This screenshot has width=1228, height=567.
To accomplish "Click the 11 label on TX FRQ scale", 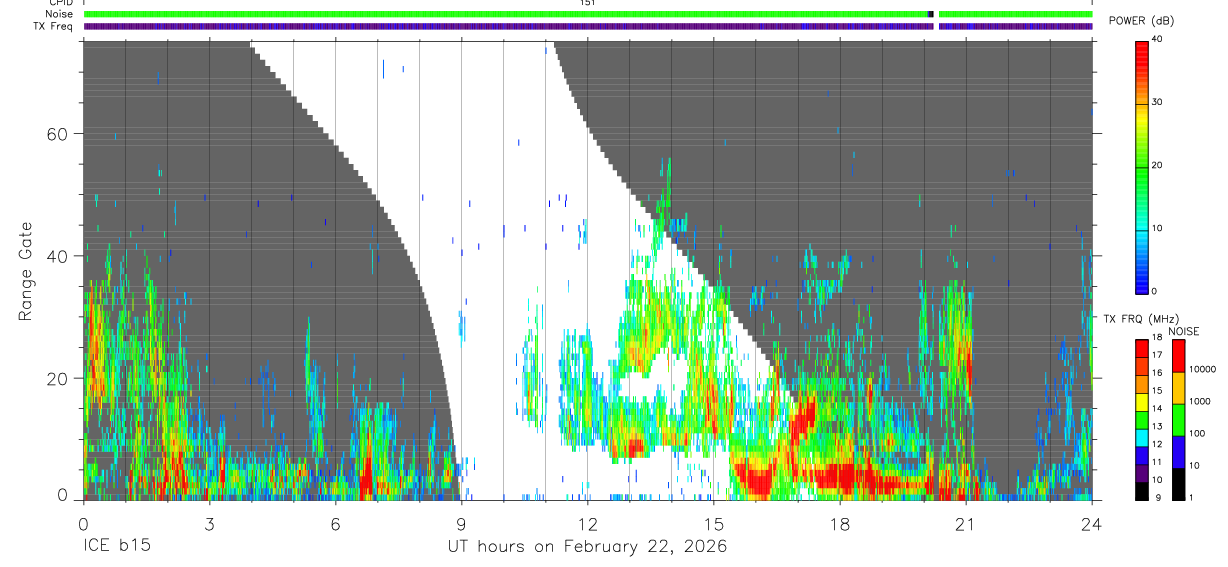I will click(1159, 462).
